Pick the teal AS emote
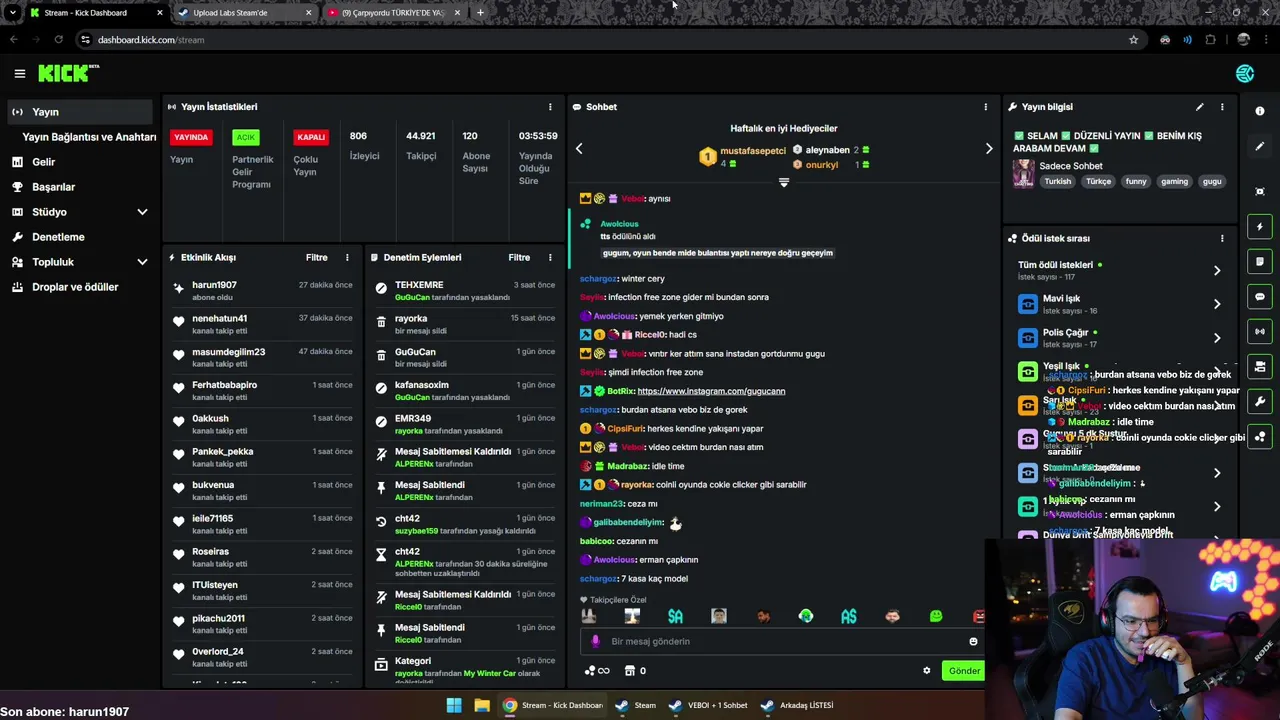Image resolution: width=1280 pixels, height=720 pixels. (849, 617)
